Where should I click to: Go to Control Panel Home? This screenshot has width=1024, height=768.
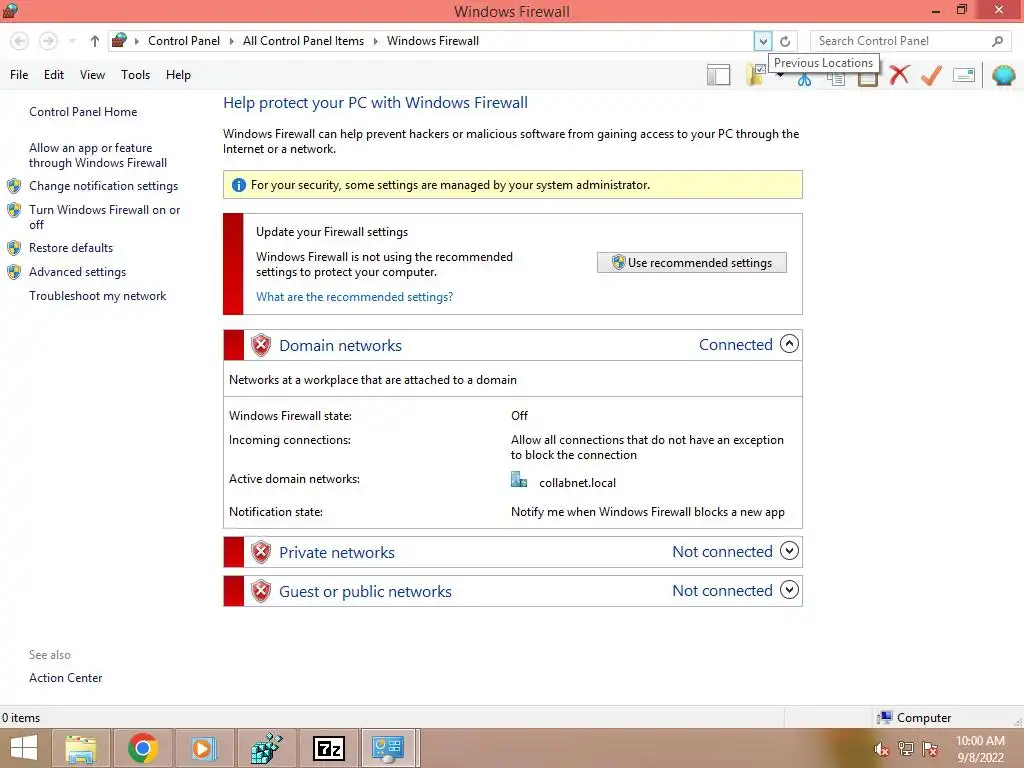coord(83,112)
